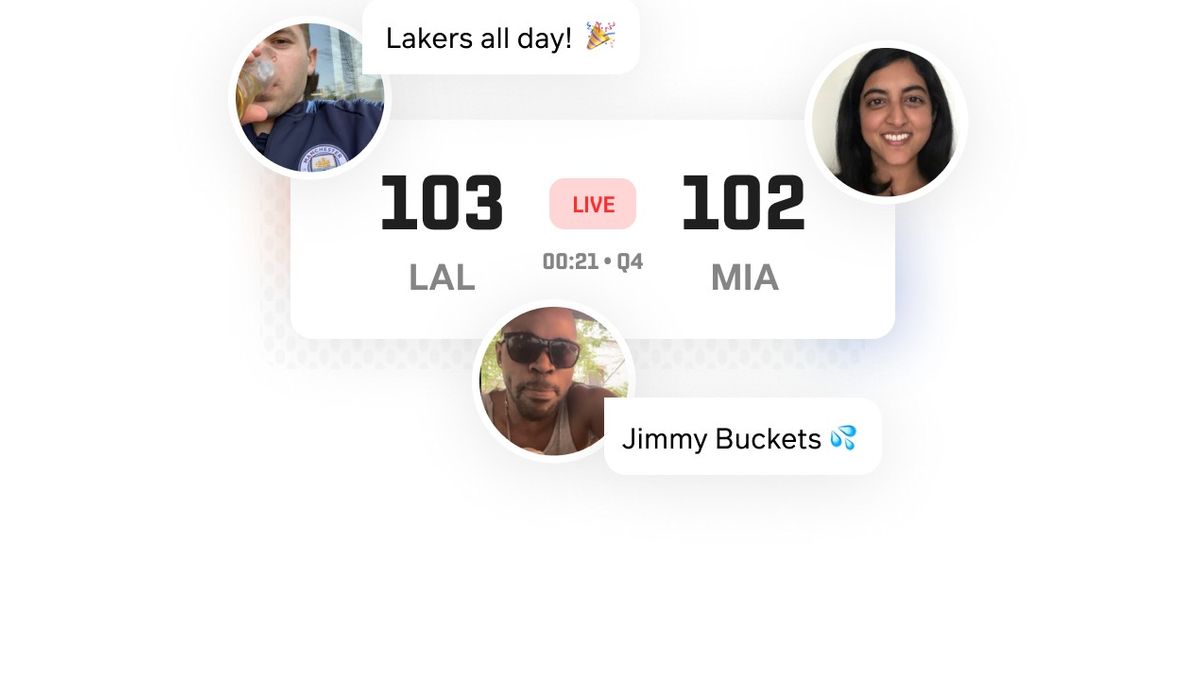1200x675 pixels.
Task: Open the drinking man's avatar
Action: click(x=310, y=97)
